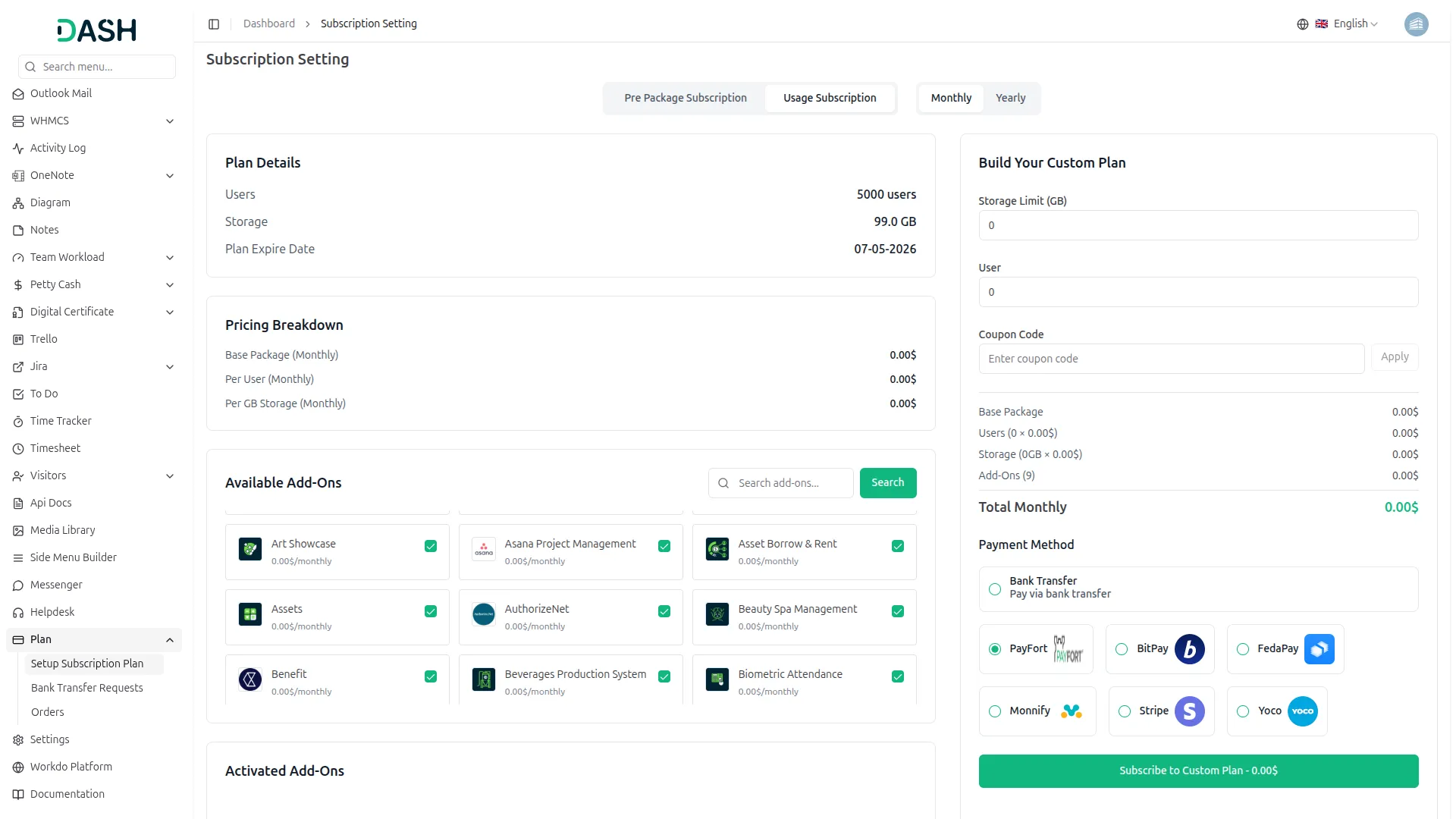1456x819 pixels.
Task: Click the FedaPay logo
Action: click(x=1319, y=649)
